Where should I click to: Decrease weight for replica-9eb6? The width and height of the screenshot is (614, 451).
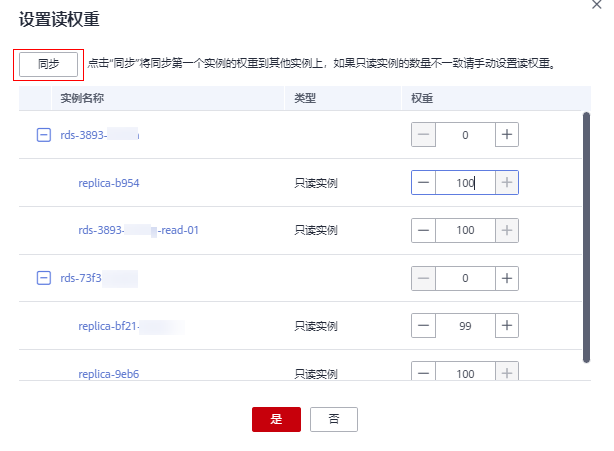pyautogui.click(x=423, y=373)
